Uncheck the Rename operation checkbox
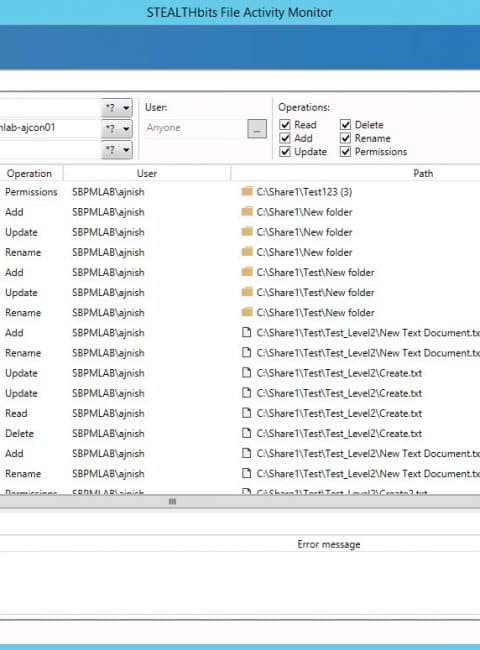 [345, 138]
